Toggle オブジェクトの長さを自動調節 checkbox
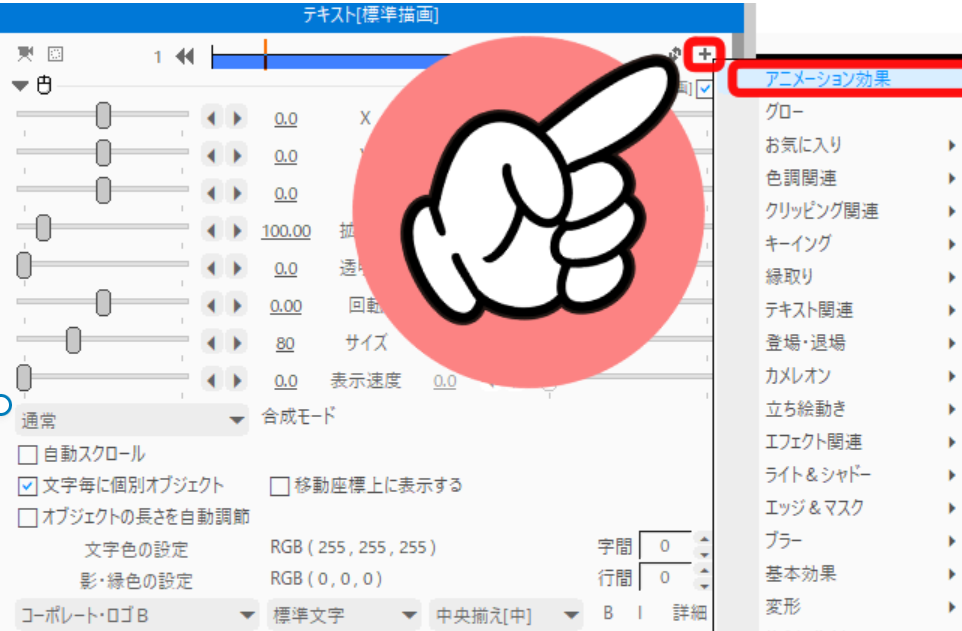962x631 pixels. (28, 517)
